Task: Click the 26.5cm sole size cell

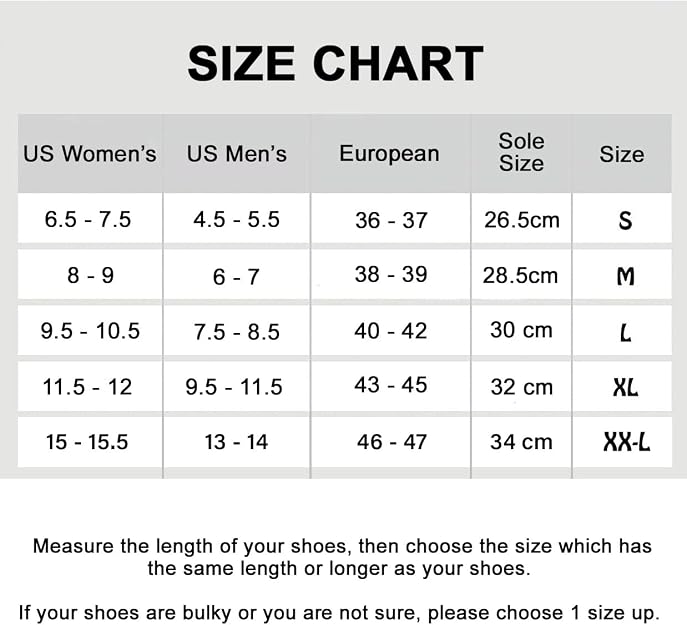Action: (x=522, y=220)
